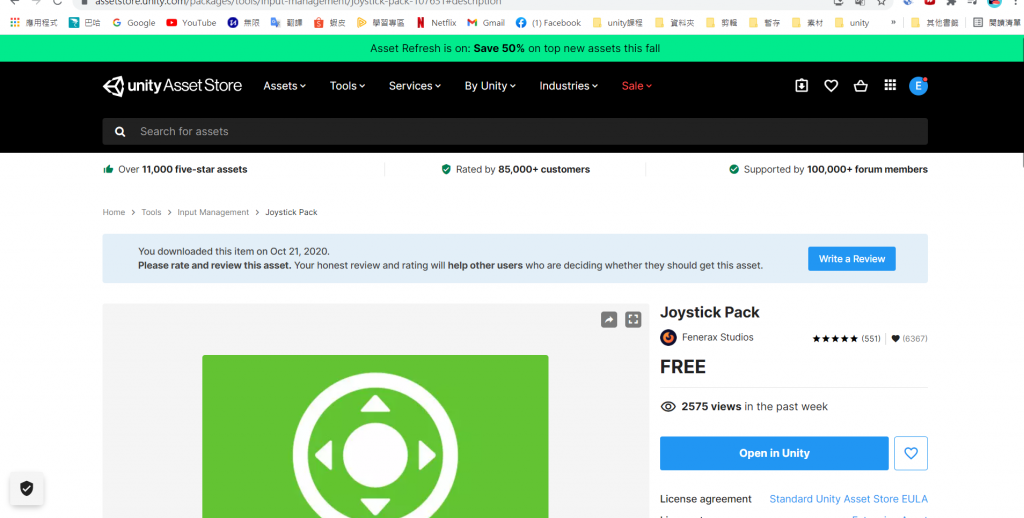Go to Input Management breadcrumb
The width and height of the screenshot is (1024, 518).
pos(213,212)
